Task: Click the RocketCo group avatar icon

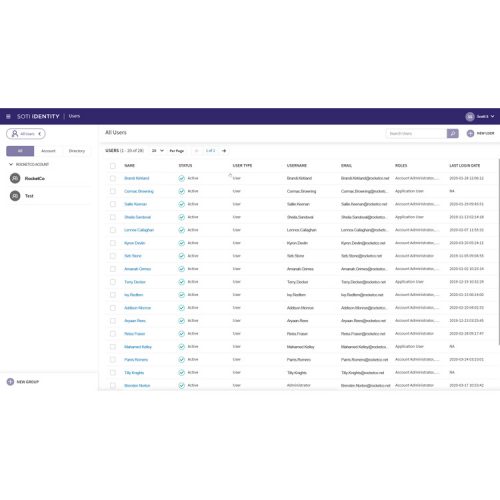Action: [x=15, y=178]
